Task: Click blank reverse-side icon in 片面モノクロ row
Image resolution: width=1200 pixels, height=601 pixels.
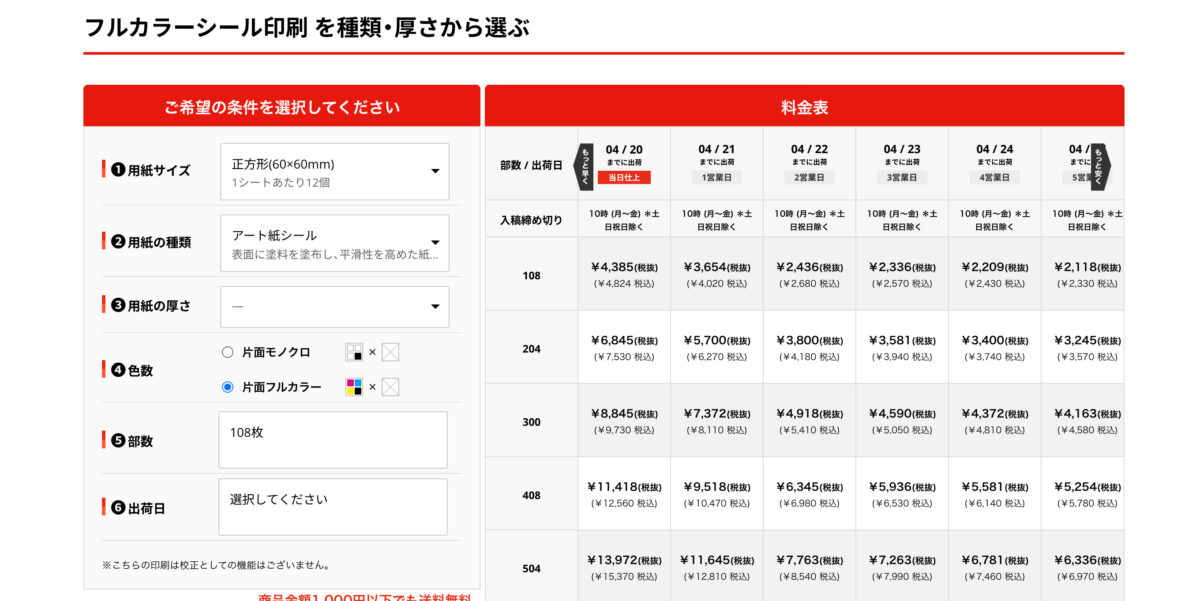Action: pyautogui.click(x=390, y=352)
